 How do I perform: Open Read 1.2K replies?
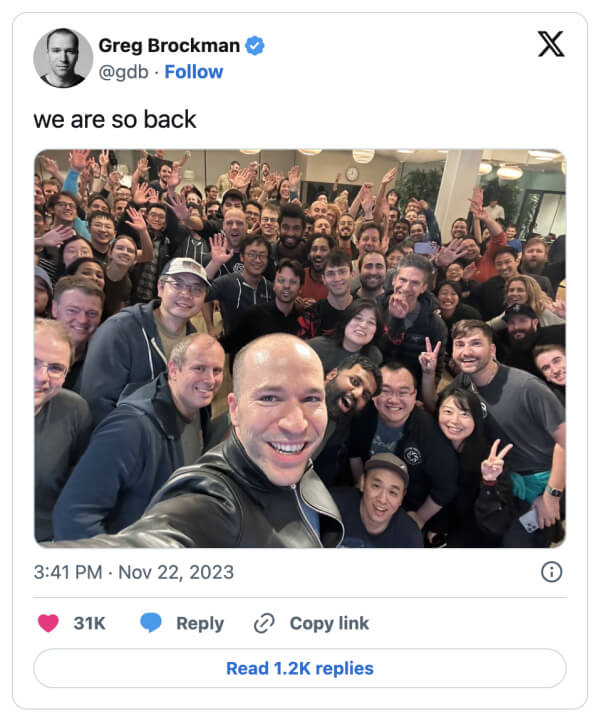click(x=300, y=668)
